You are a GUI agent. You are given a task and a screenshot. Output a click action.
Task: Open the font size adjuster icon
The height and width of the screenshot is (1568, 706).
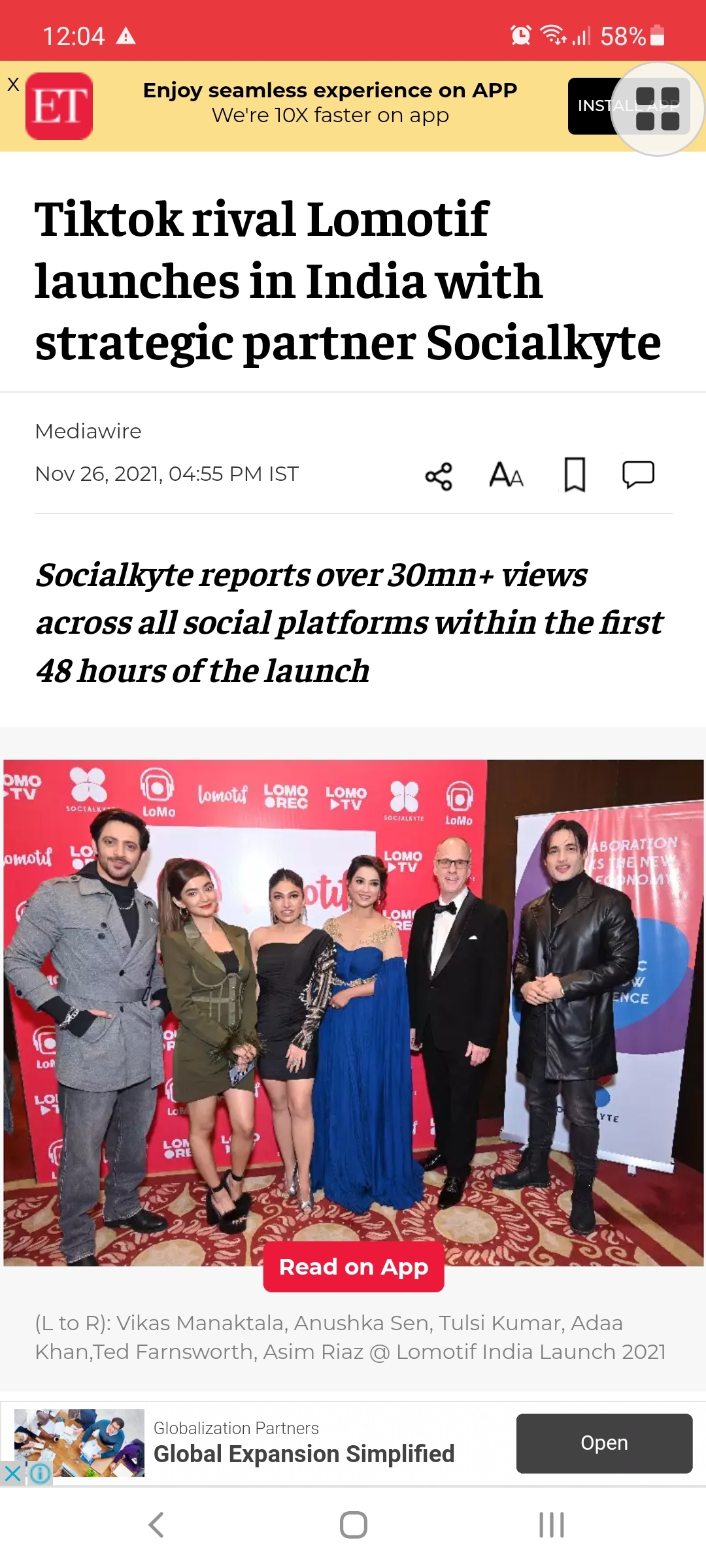[x=506, y=475]
